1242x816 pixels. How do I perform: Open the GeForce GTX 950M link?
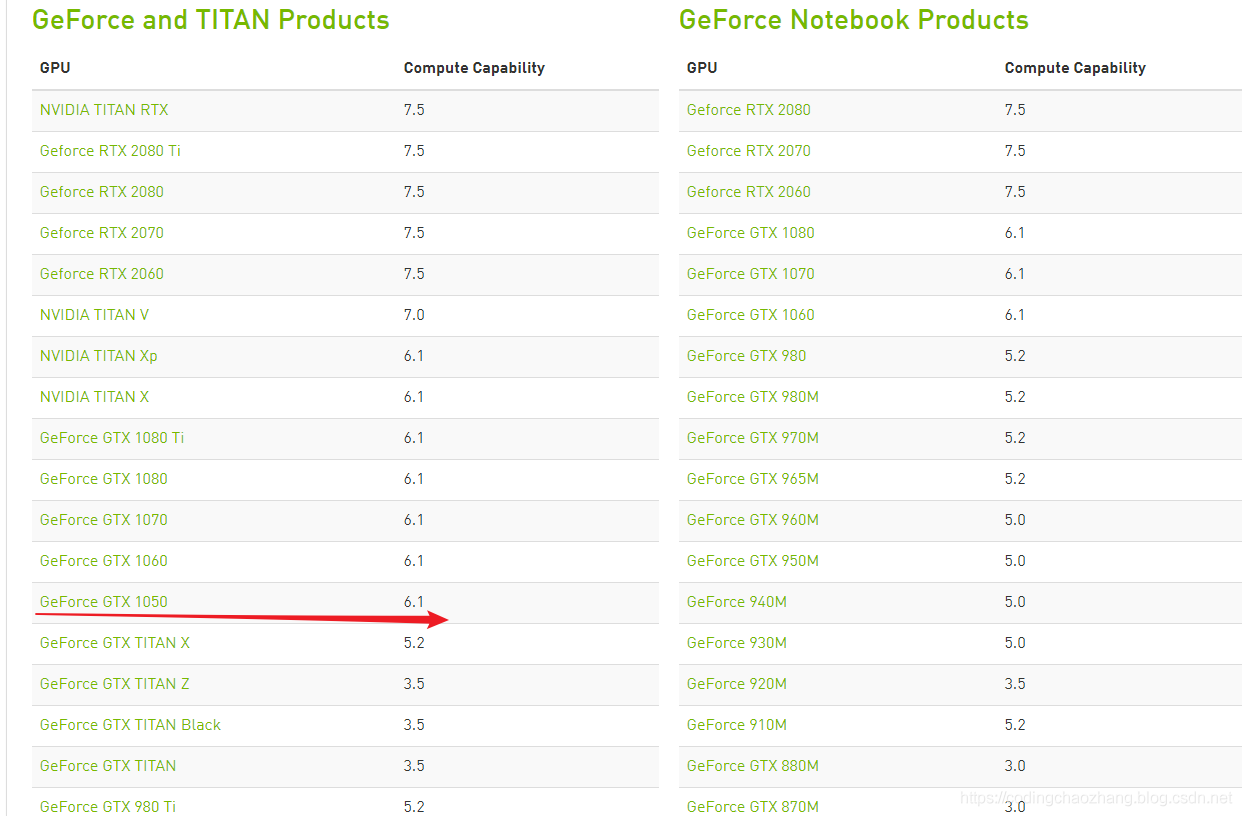click(752, 561)
